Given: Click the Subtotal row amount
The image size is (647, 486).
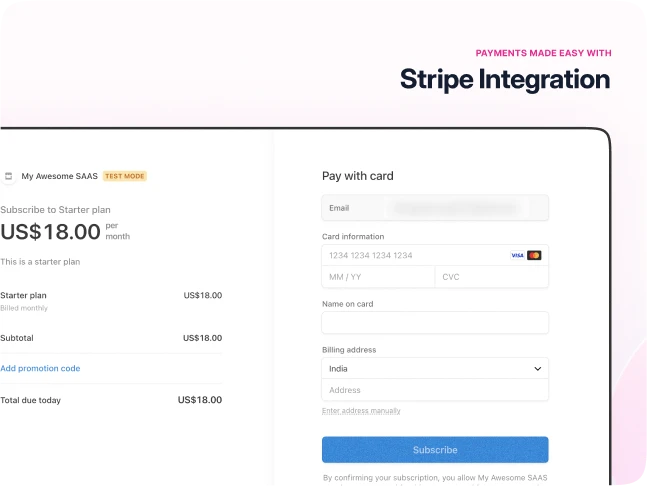Looking at the screenshot, I should [202, 338].
